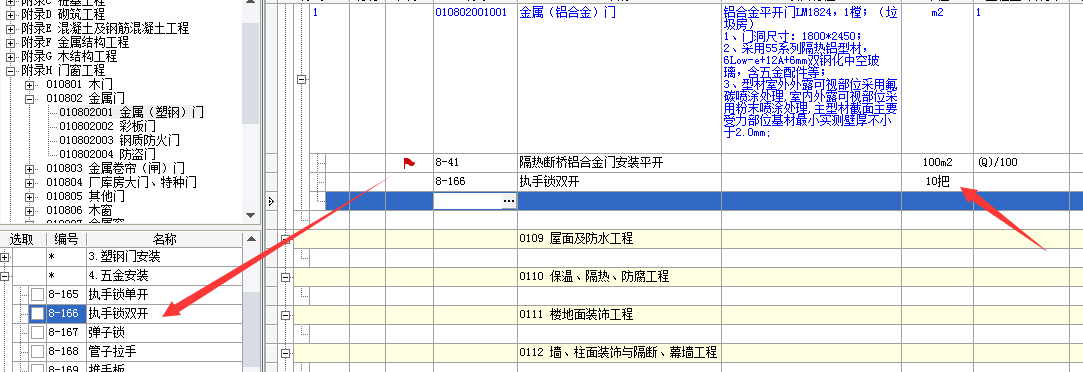Collapse 附录H 门窗工程 tree node
The height and width of the screenshot is (372, 1083).
click(x=10, y=70)
